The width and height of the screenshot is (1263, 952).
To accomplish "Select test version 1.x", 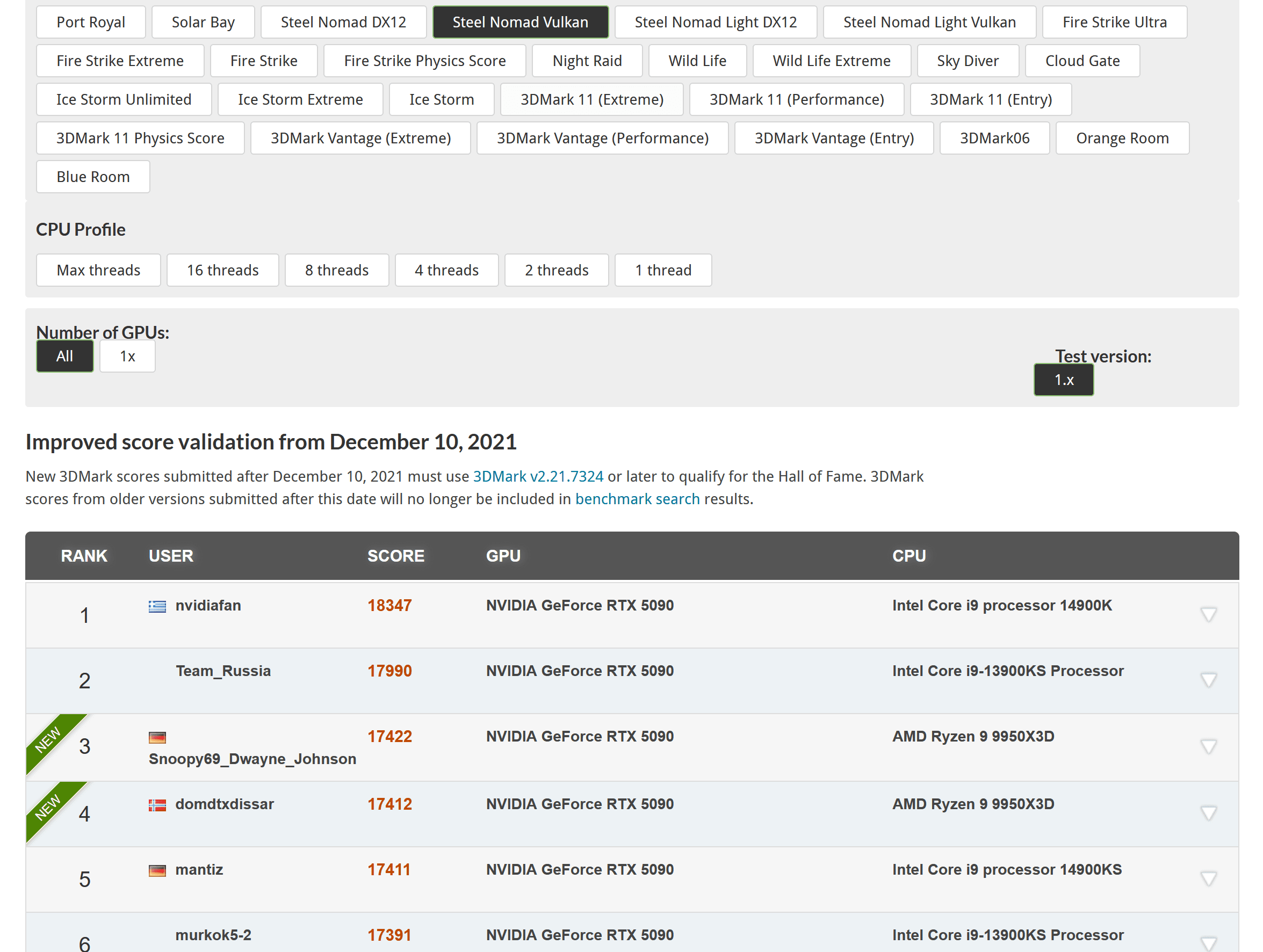I will (x=1063, y=380).
